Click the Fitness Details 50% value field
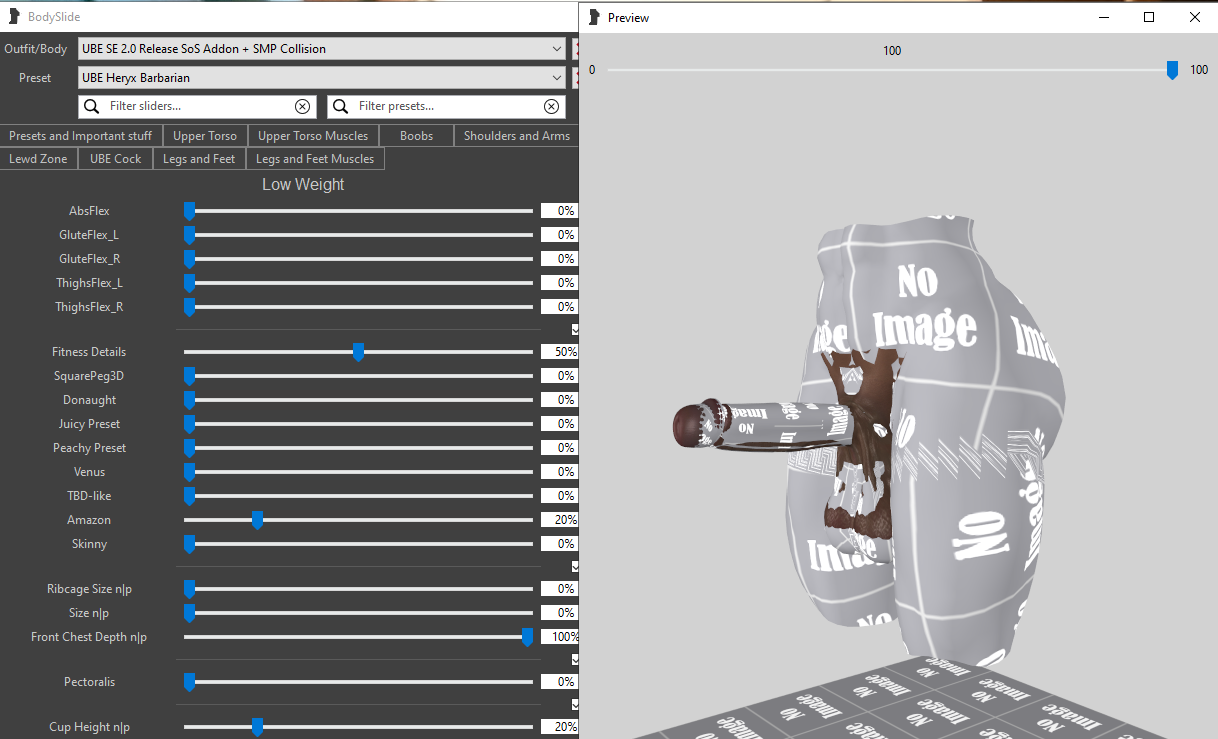 point(559,352)
